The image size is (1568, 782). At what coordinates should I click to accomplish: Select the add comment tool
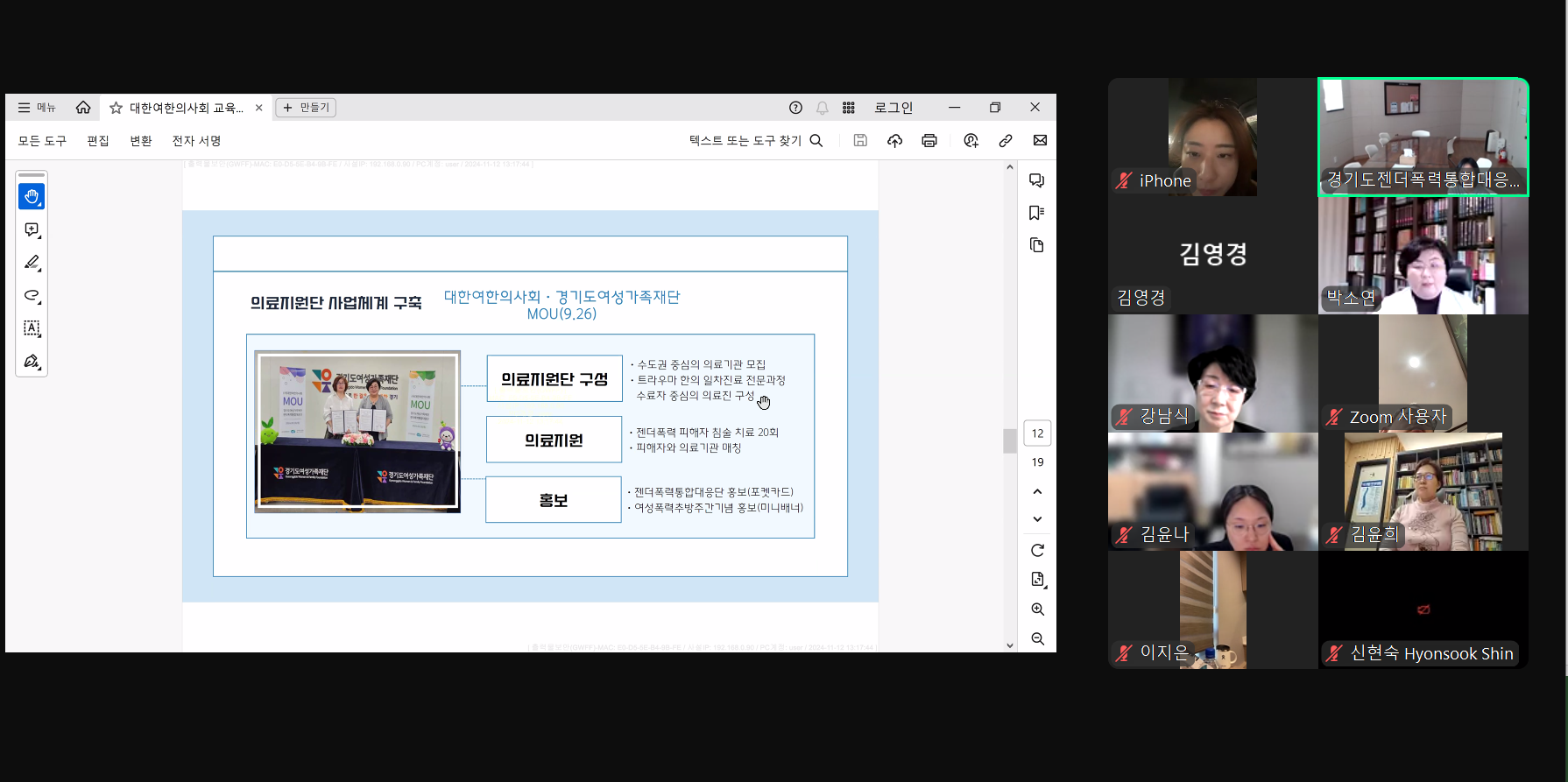pyautogui.click(x=32, y=229)
